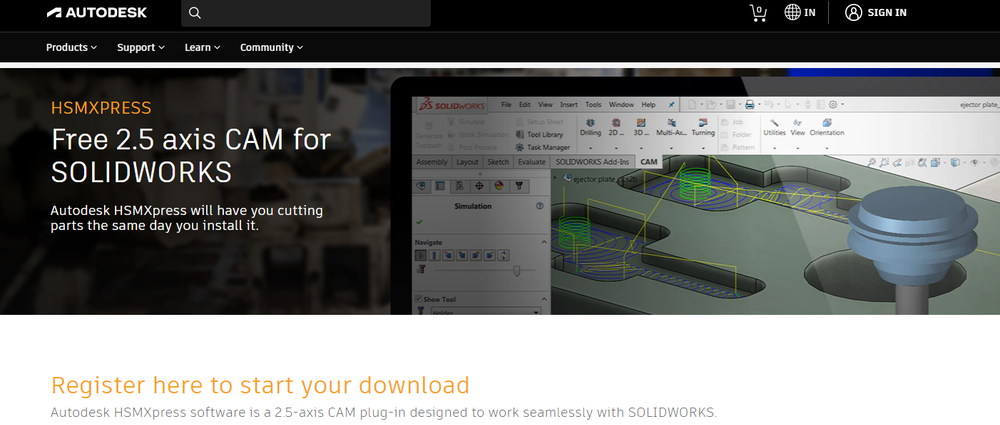This screenshot has height=425, width=1000.
Task: Expand the Drilling dropdown arrow
Action: click(x=591, y=148)
